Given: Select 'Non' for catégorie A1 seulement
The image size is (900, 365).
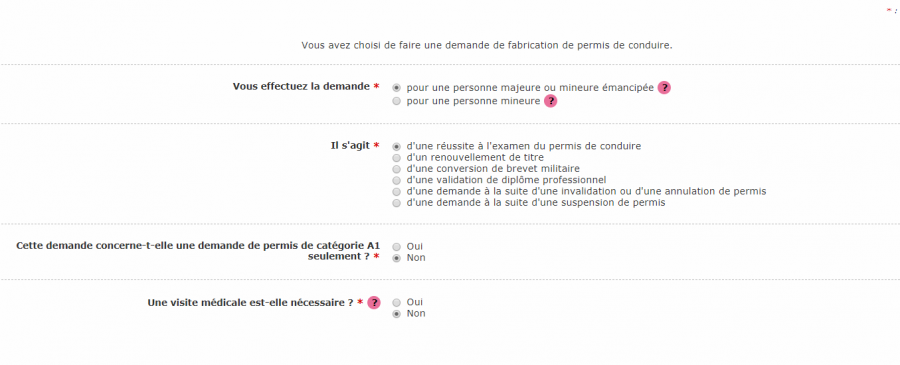Looking at the screenshot, I should 396,258.
